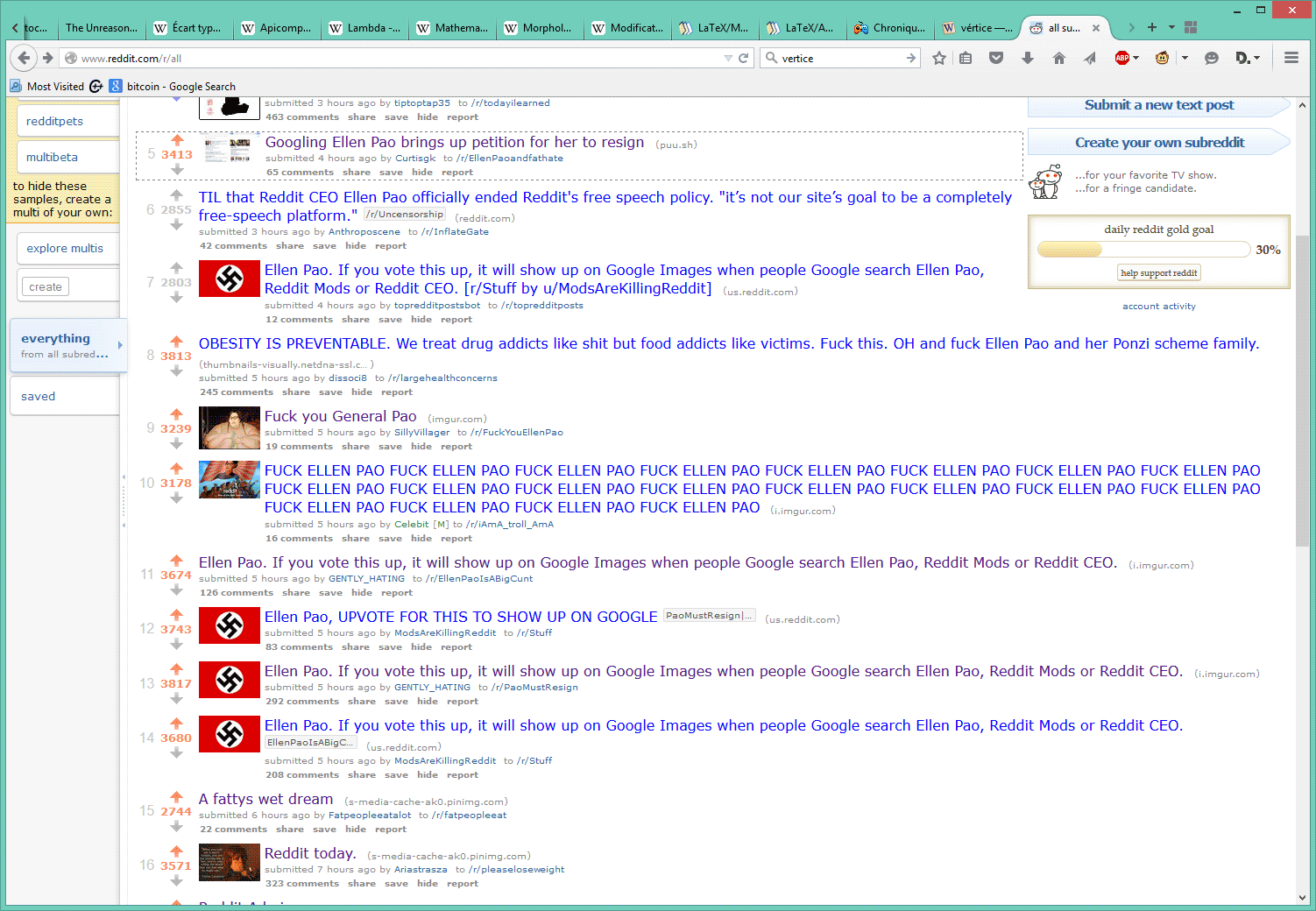
Task: Open a new tab with plus icon
Action: [x=1152, y=27]
